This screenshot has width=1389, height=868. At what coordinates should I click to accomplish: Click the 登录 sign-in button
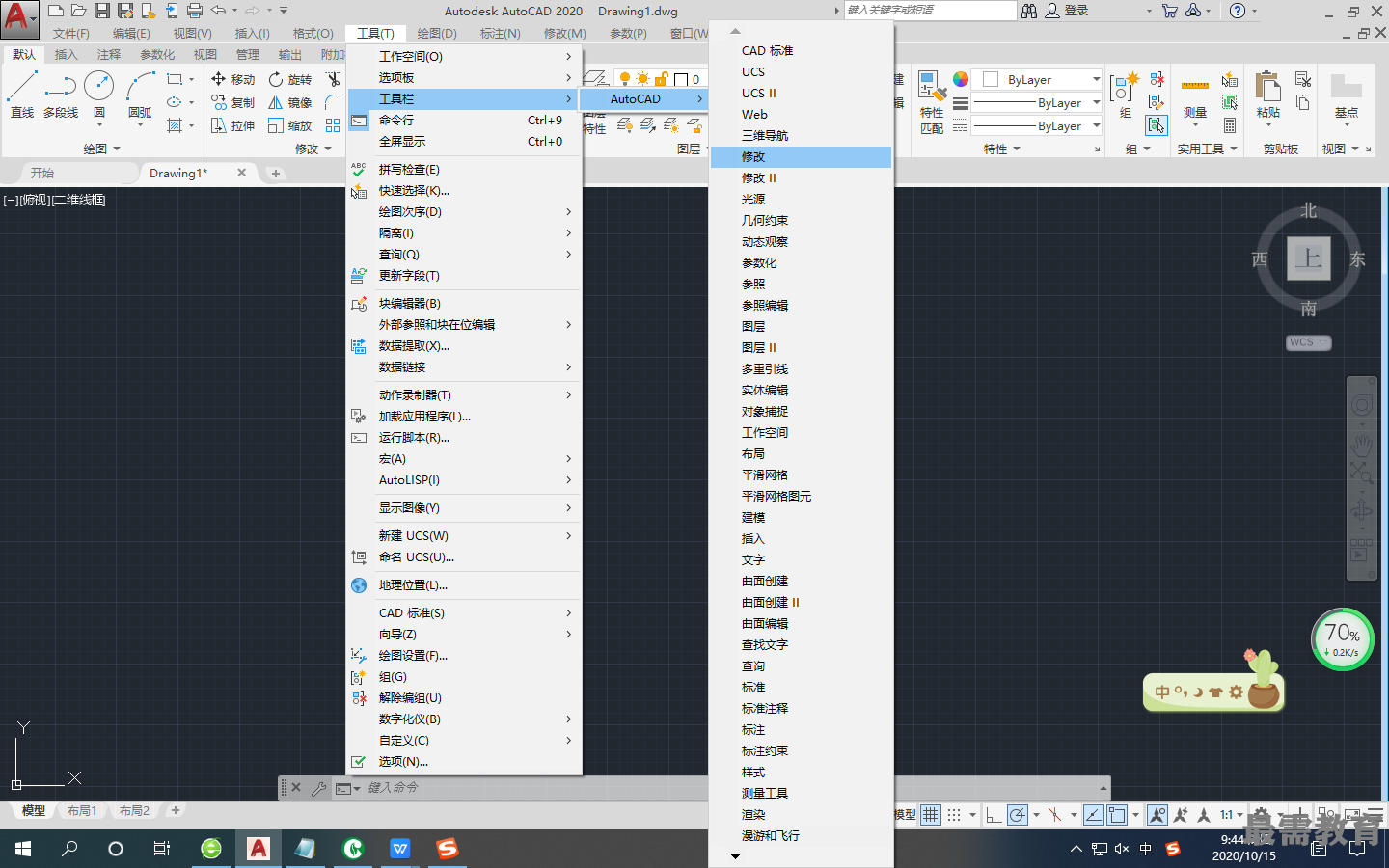[x=1068, y=11]
